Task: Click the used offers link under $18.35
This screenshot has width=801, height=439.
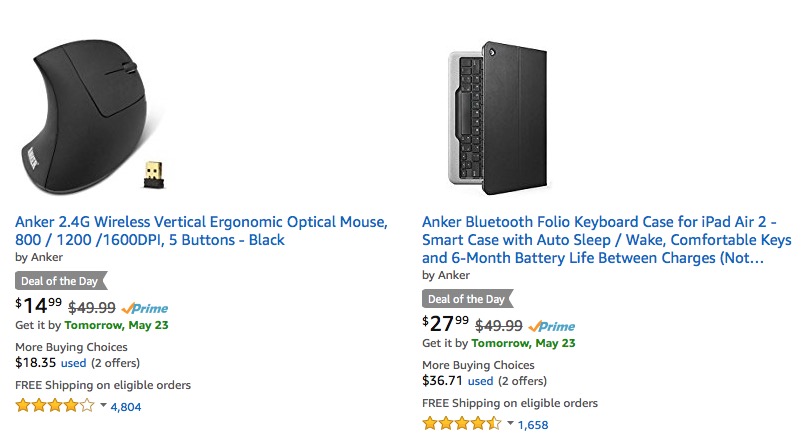Action: 73,363
